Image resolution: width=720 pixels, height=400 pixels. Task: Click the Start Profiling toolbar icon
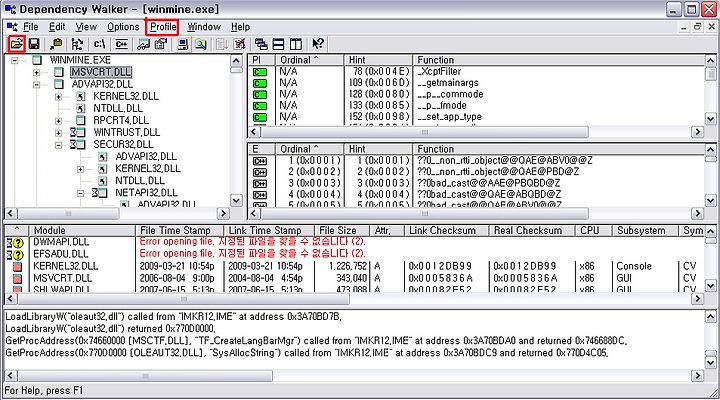coord(222,44)
